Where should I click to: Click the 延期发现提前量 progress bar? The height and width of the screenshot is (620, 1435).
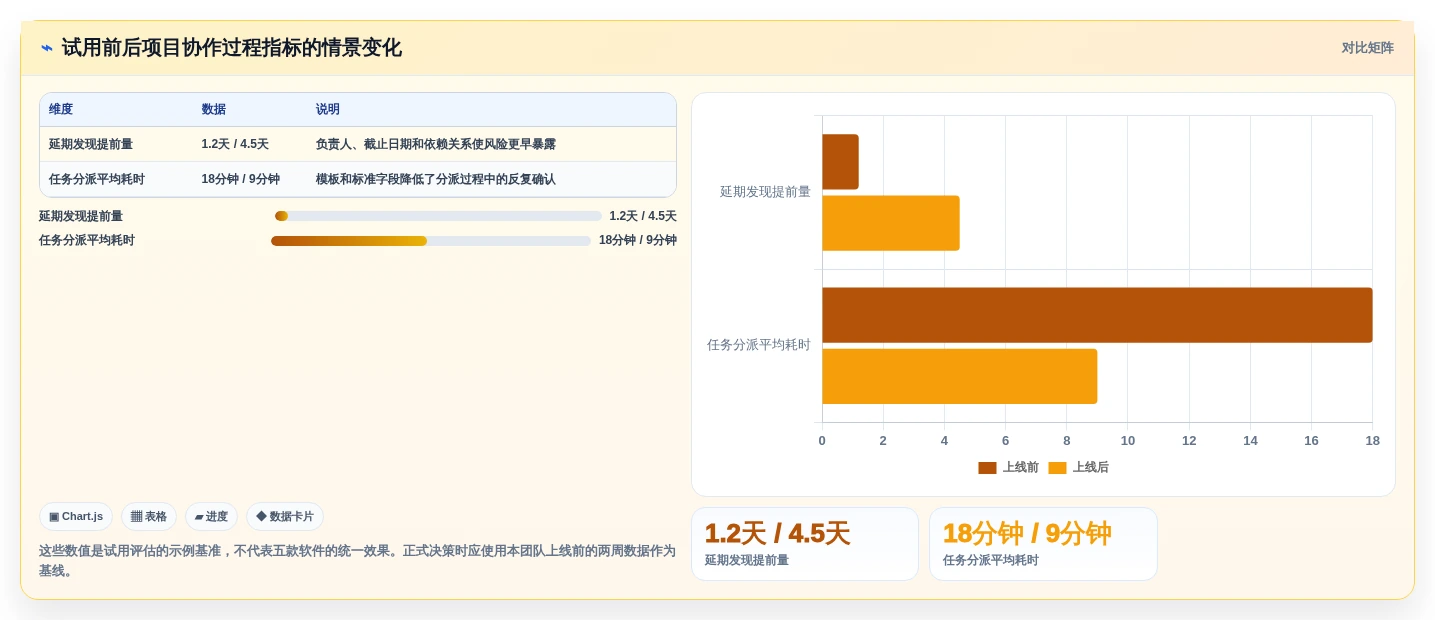point(438,216)
